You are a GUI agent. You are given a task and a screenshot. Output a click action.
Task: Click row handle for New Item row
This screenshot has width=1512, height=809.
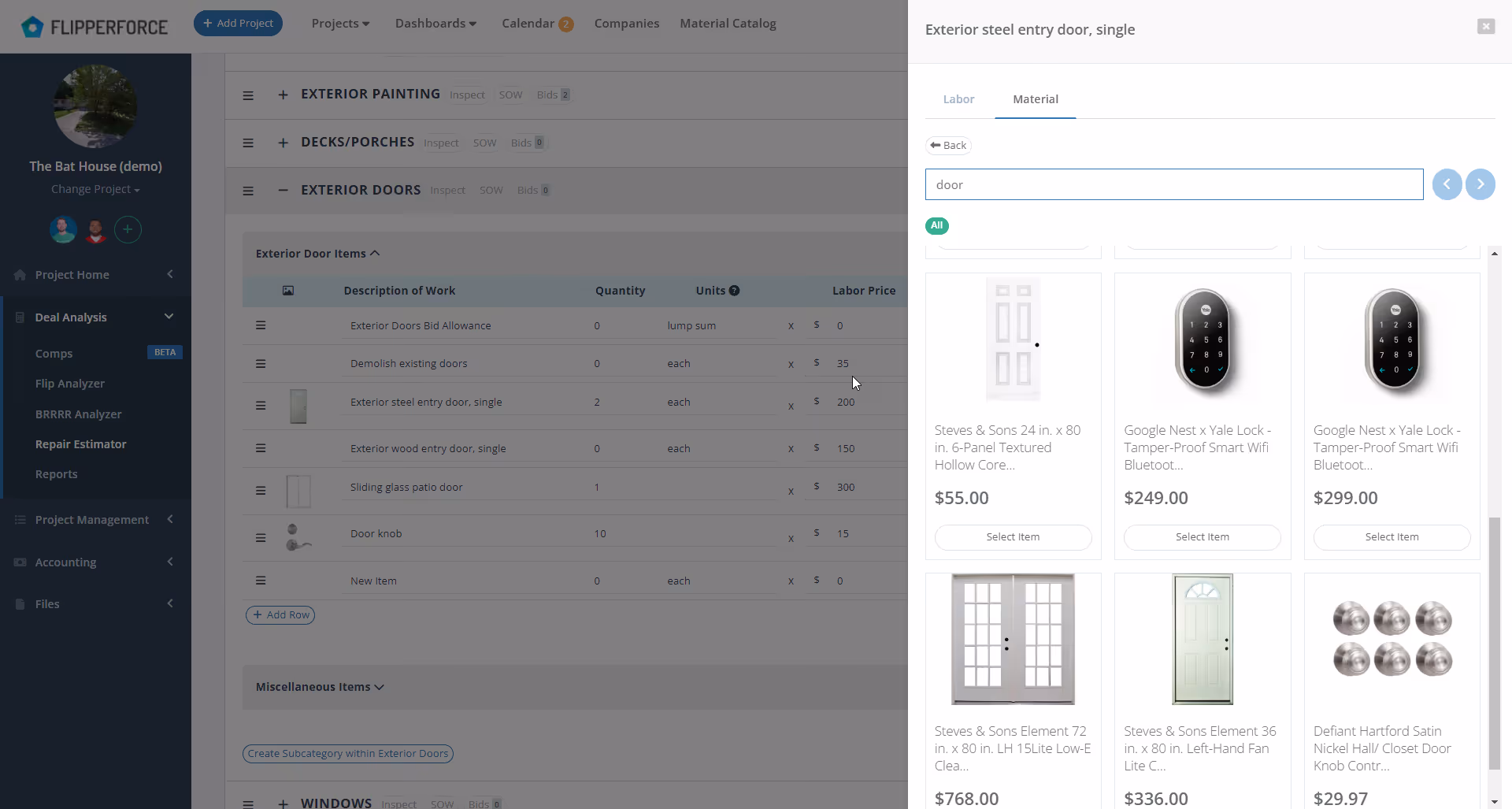(261, 581)
